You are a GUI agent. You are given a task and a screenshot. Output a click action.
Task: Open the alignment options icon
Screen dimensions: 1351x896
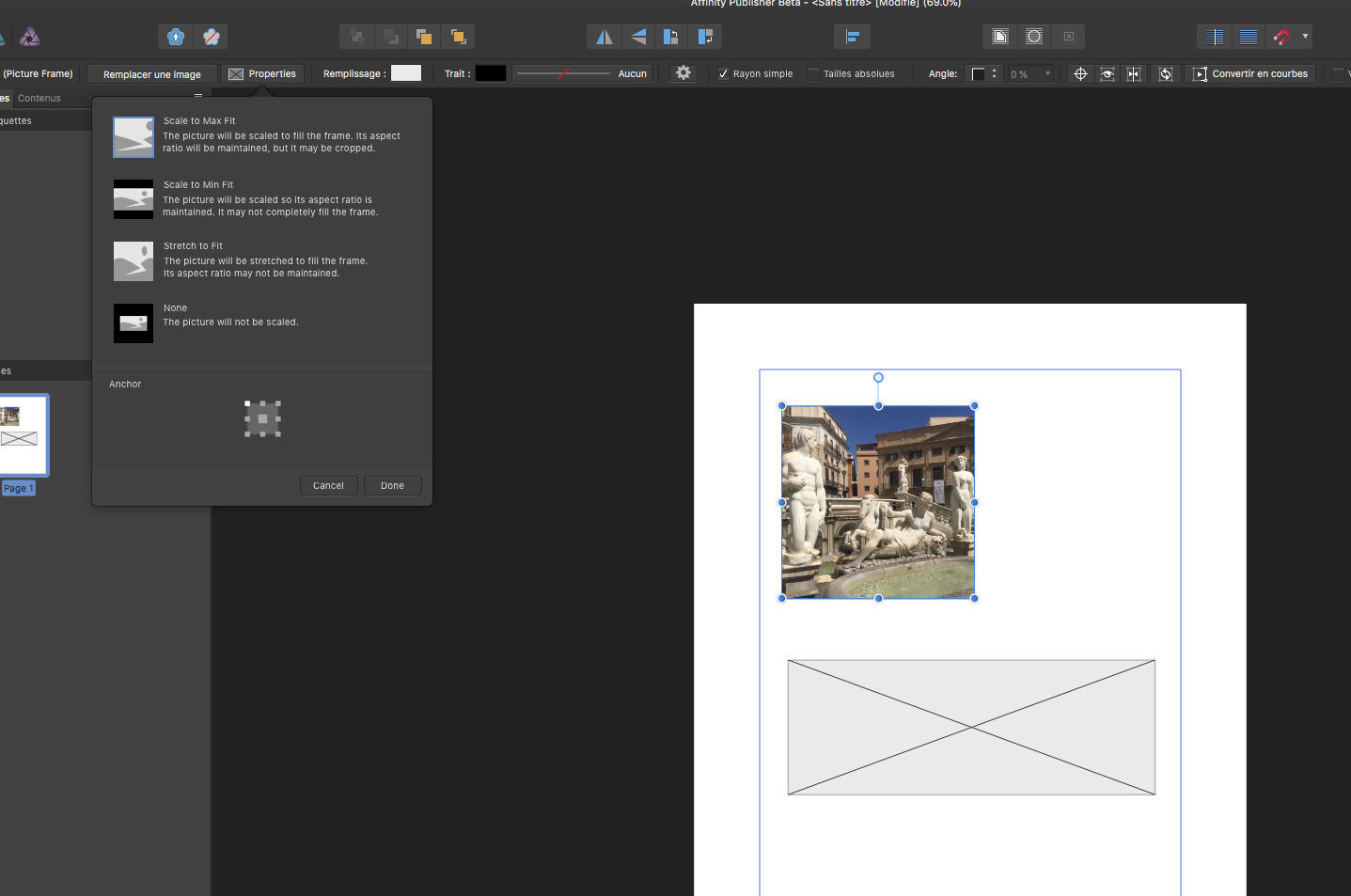coord(852,37)
